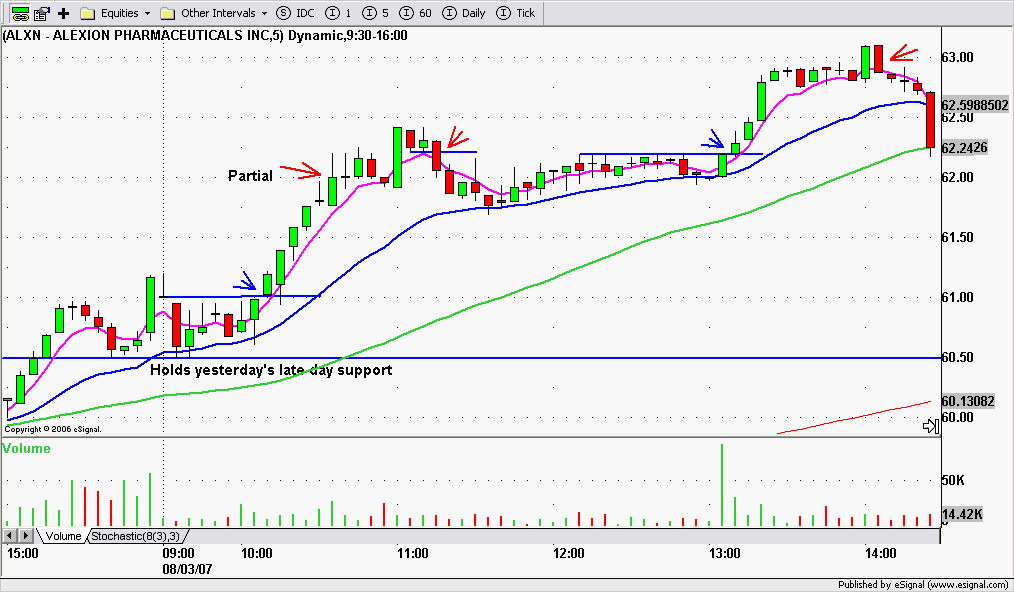Switch to the 5-minute interval
The image size is (1014, 592).
click(376, 13)
